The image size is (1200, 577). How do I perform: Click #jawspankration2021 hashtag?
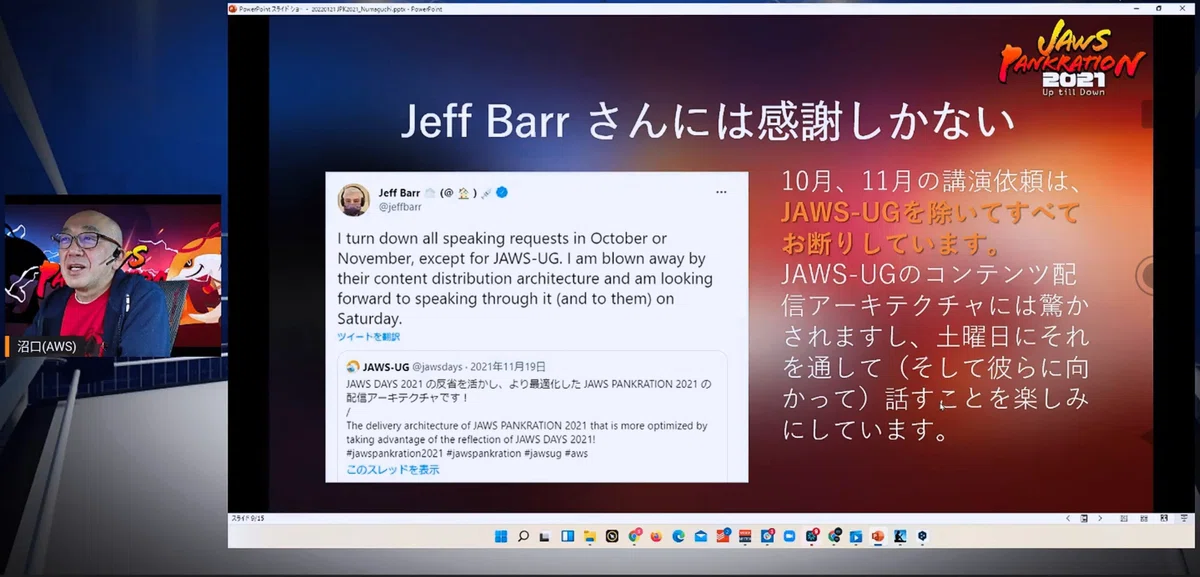click(x=394, y=453)
